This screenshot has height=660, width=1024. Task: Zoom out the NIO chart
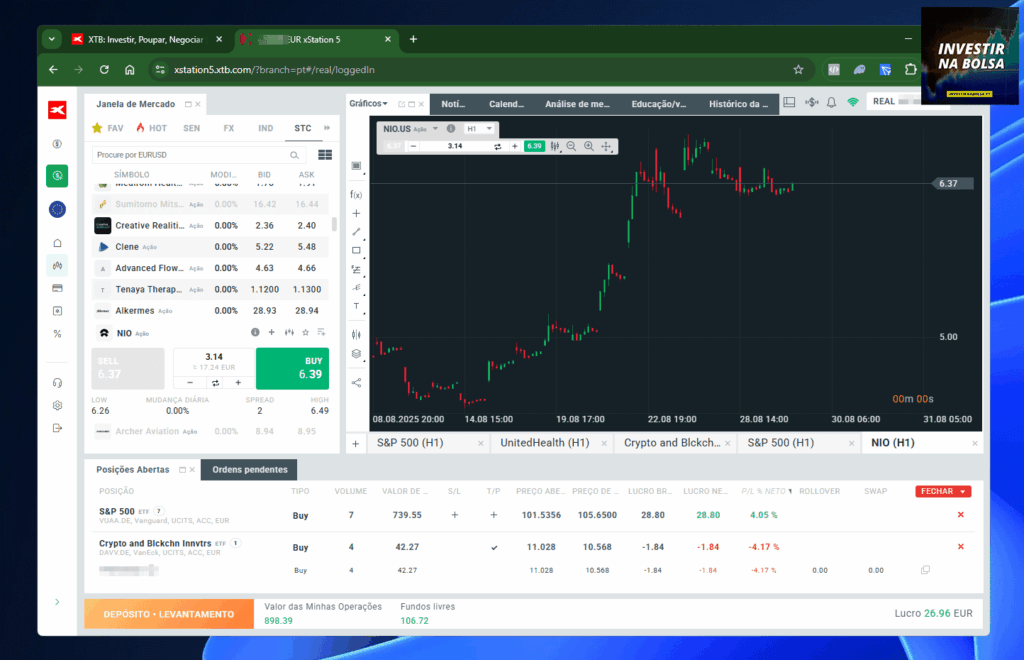pos(571,146)
